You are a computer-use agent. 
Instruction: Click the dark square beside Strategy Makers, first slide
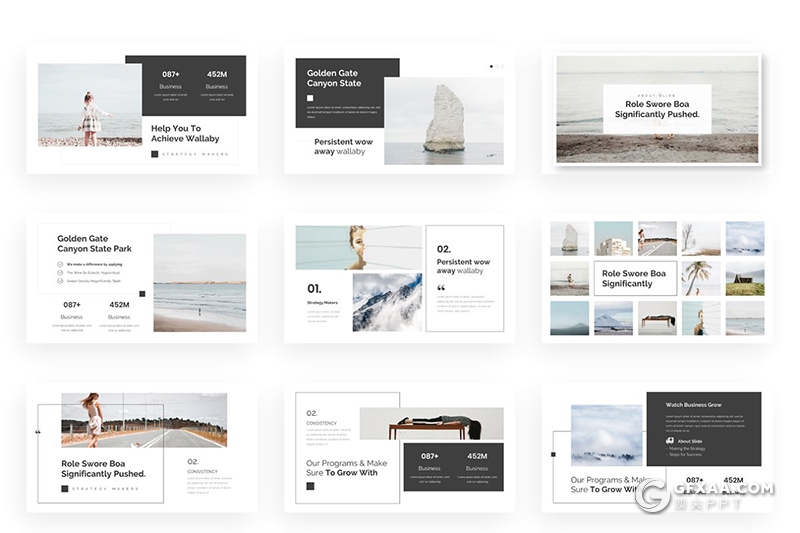pos(155,154)
